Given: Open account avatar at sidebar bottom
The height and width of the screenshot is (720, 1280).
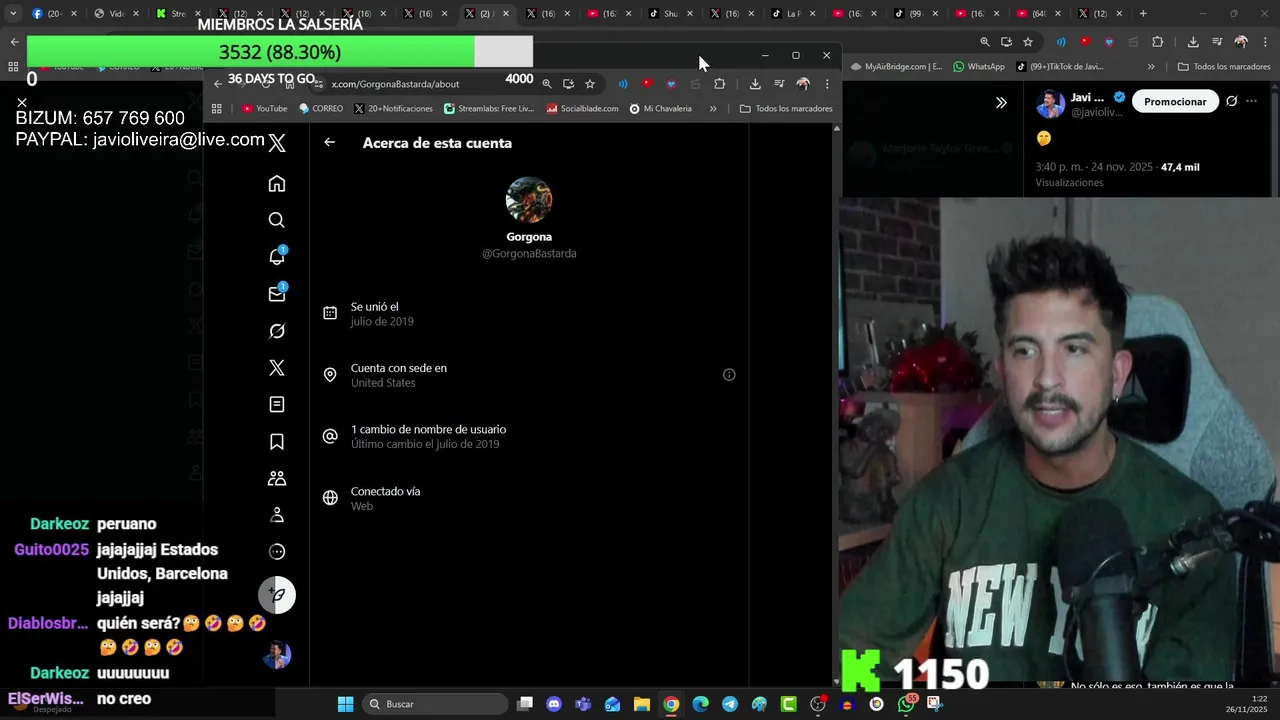Looking at the screenshot, I should 277,655.
